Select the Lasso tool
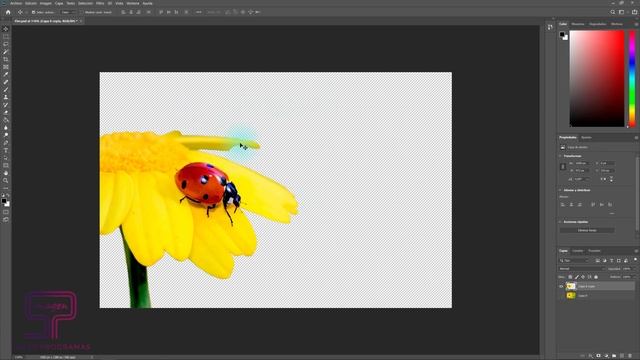Image resolution: width=640 pixels, height=360 pixels. 6,44
